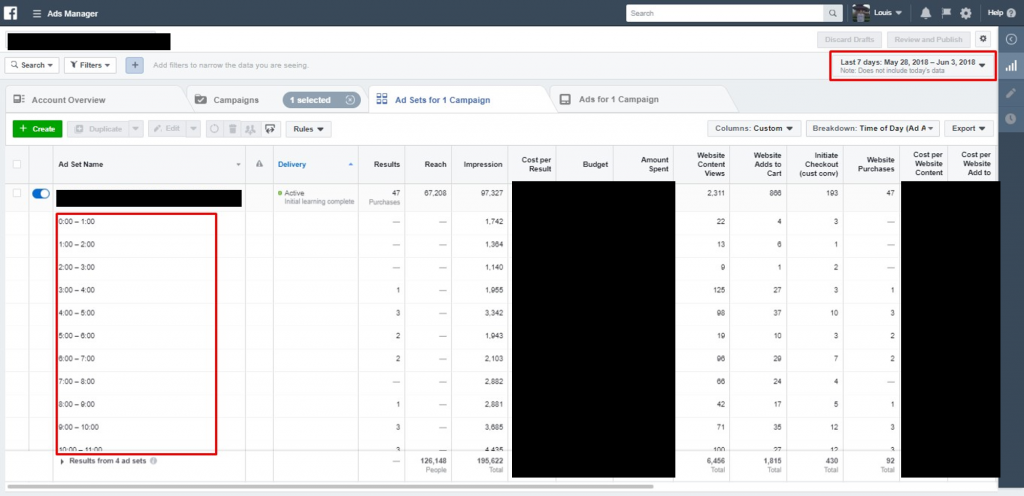Click the 67,208 reach value

point(434,193)
